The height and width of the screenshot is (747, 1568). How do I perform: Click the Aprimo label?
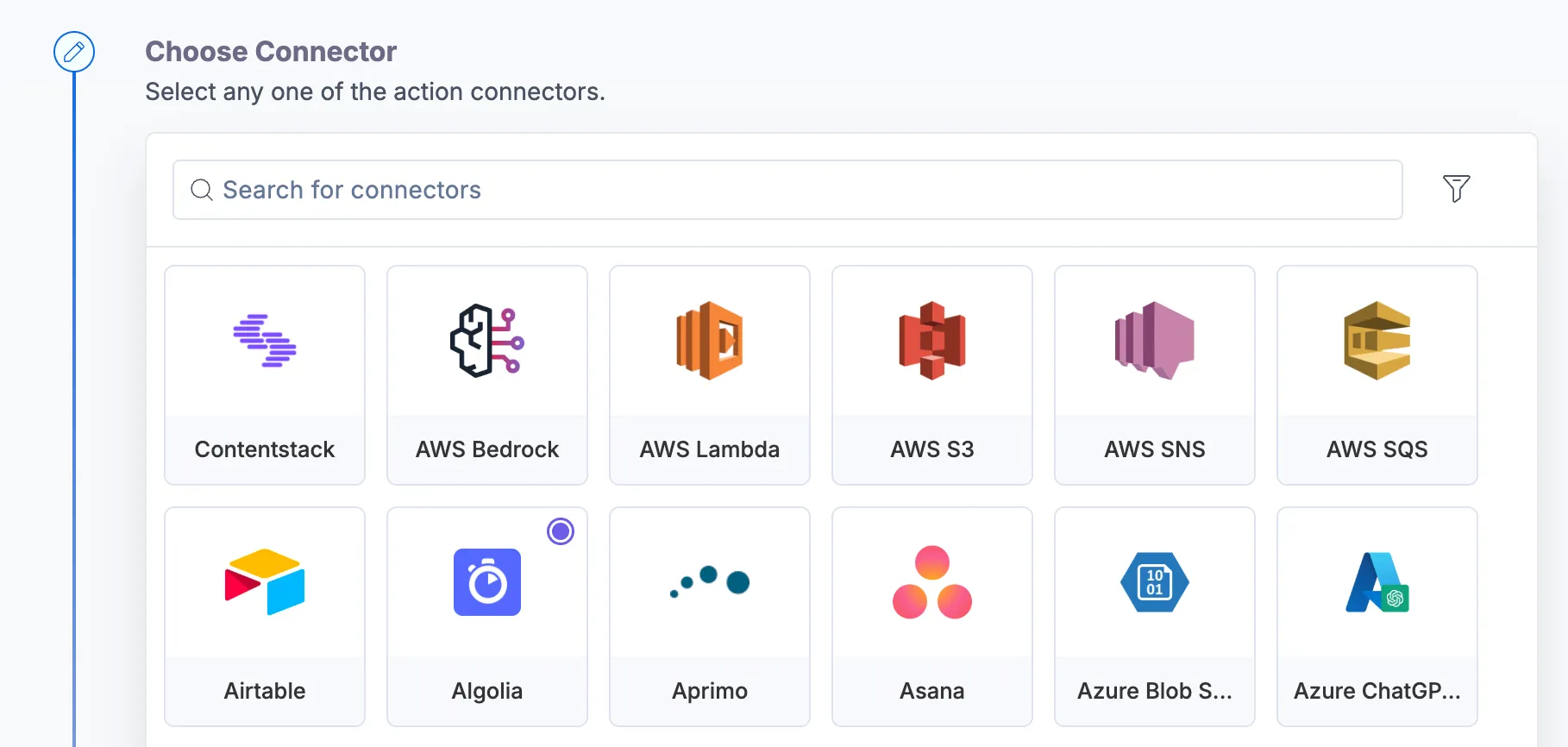click(x=710, y=691)
